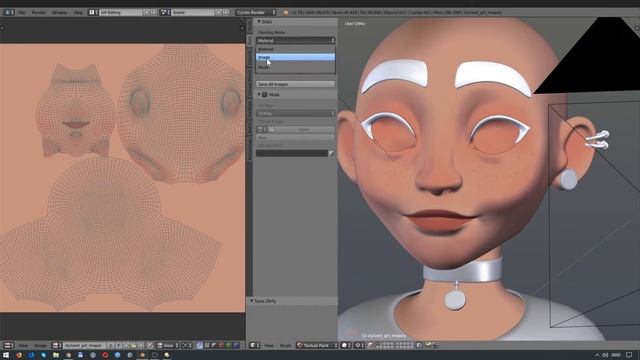
Task: Click the Blender icon in the taskbar
Action: pyautogui.click(x=142, y=355)
